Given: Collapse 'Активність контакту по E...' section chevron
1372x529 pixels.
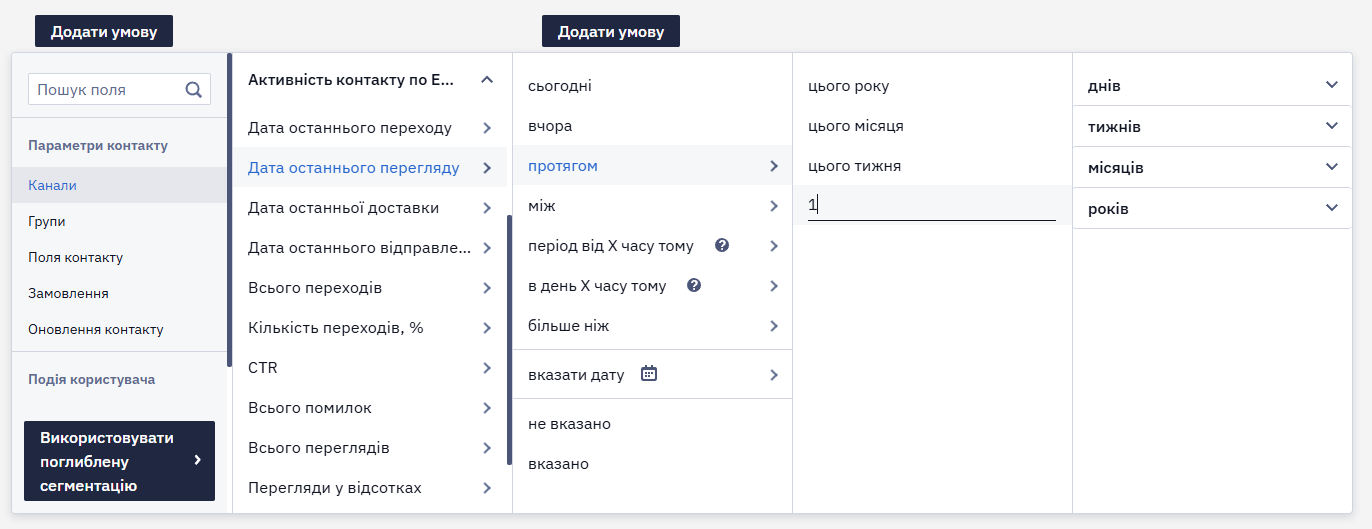Looking at the screenshot, I should (487, 80).
